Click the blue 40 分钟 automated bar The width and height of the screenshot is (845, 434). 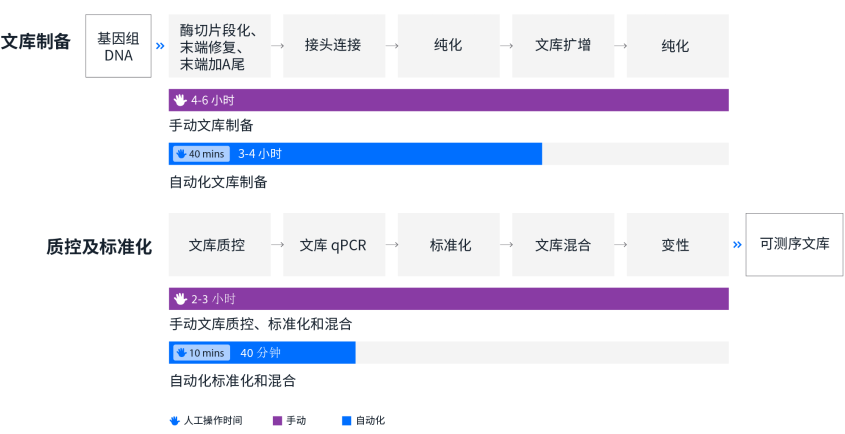(300, 353)
